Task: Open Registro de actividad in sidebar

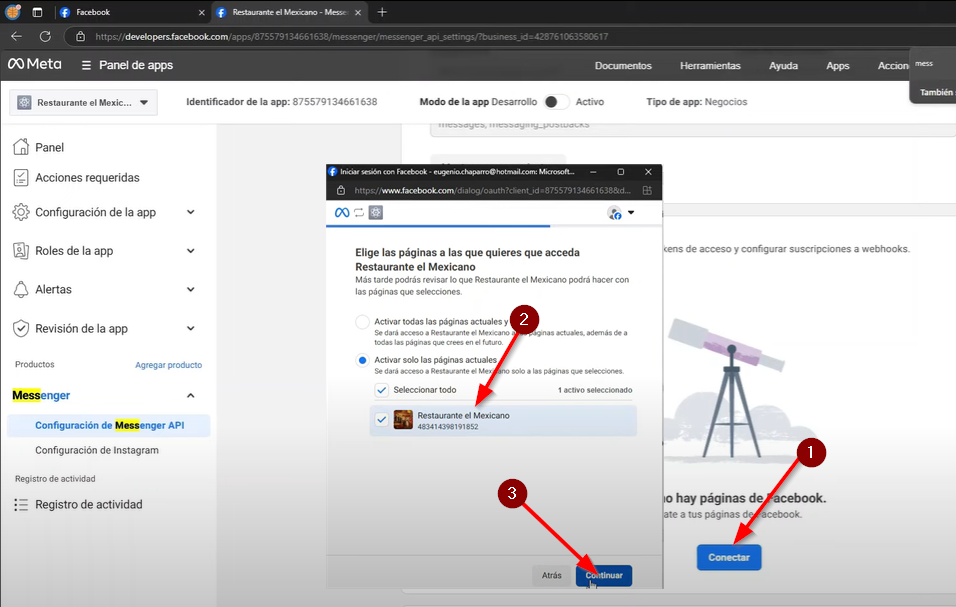Action: 89,505
